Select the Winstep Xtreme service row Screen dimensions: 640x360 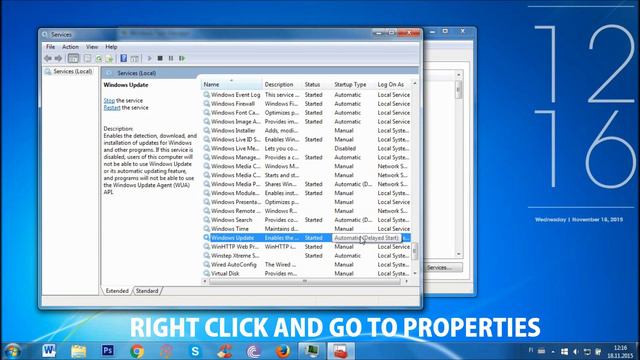click(x=306, y=256)
